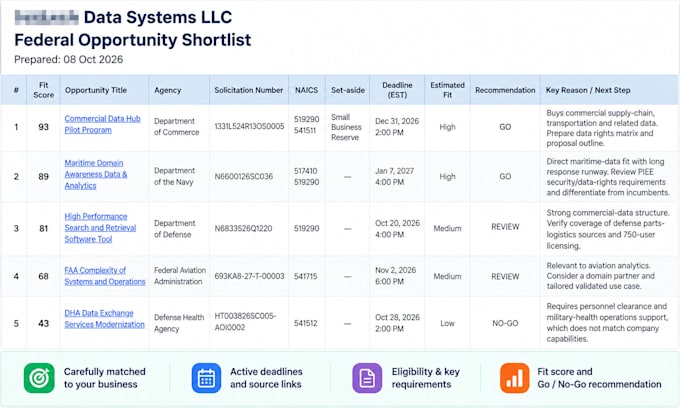Click the Solicitation Number column header
The height and width of the screenshot is (408, 680).
[248, 90]
